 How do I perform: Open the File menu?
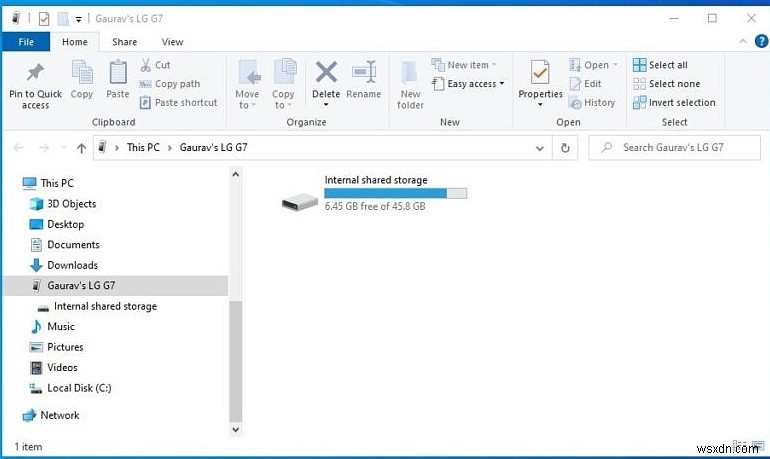26,42
